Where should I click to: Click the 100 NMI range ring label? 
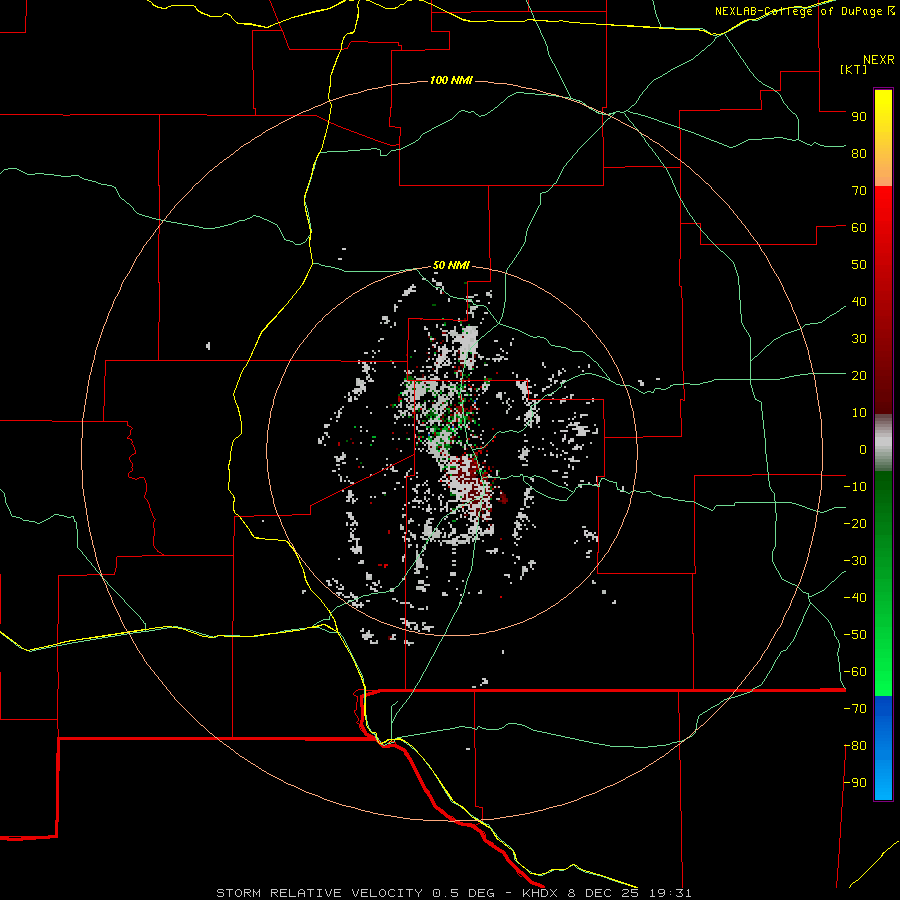click(x=451, y=80)
